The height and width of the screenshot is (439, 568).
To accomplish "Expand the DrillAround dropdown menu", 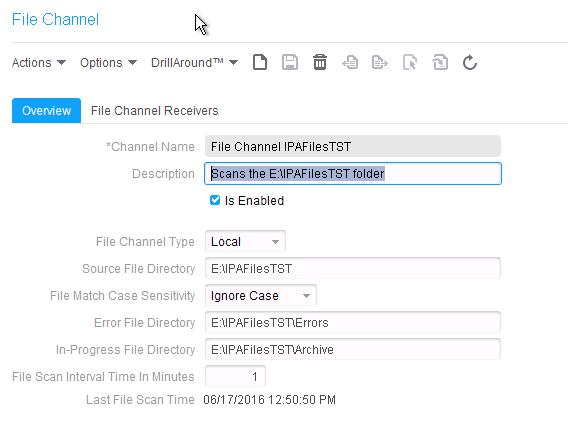I will pos(194,63).
